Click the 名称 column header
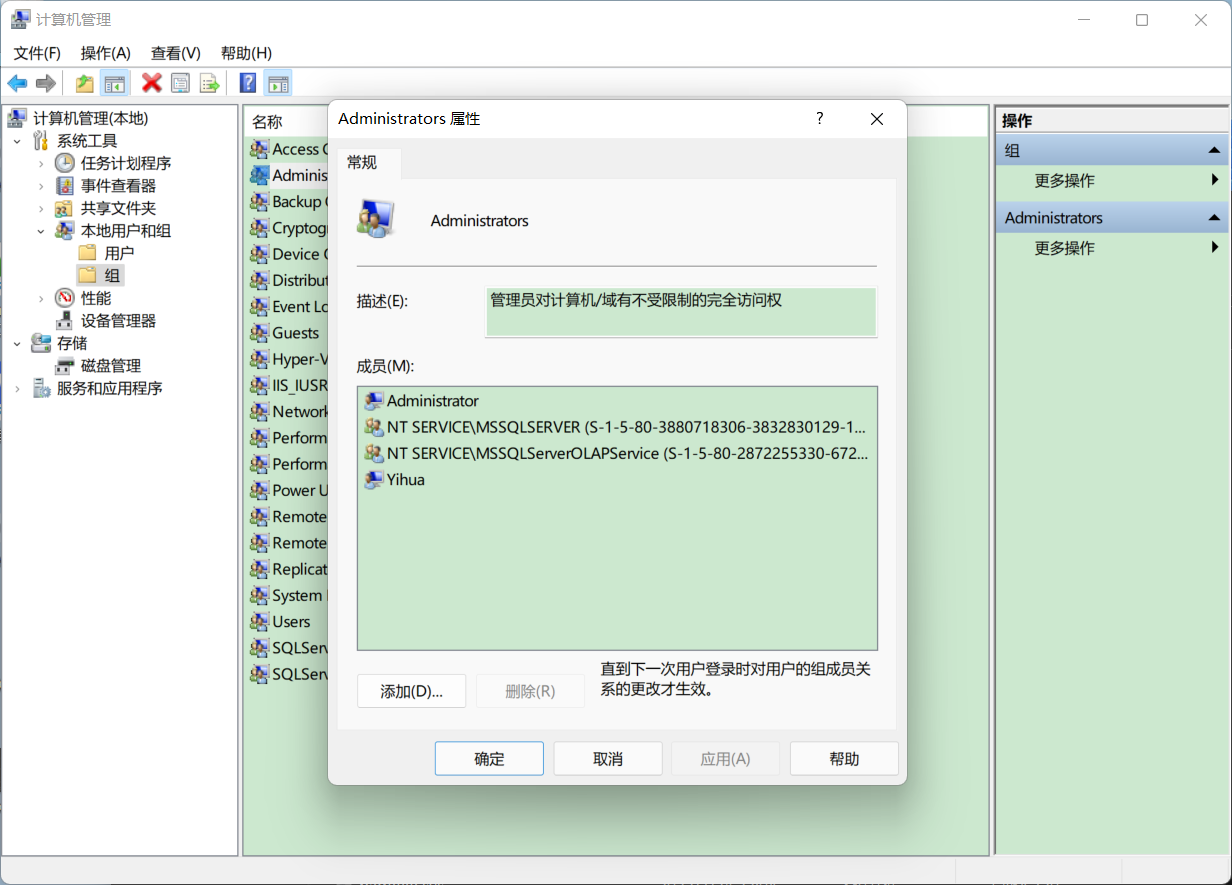 click(x=267, y=122)
